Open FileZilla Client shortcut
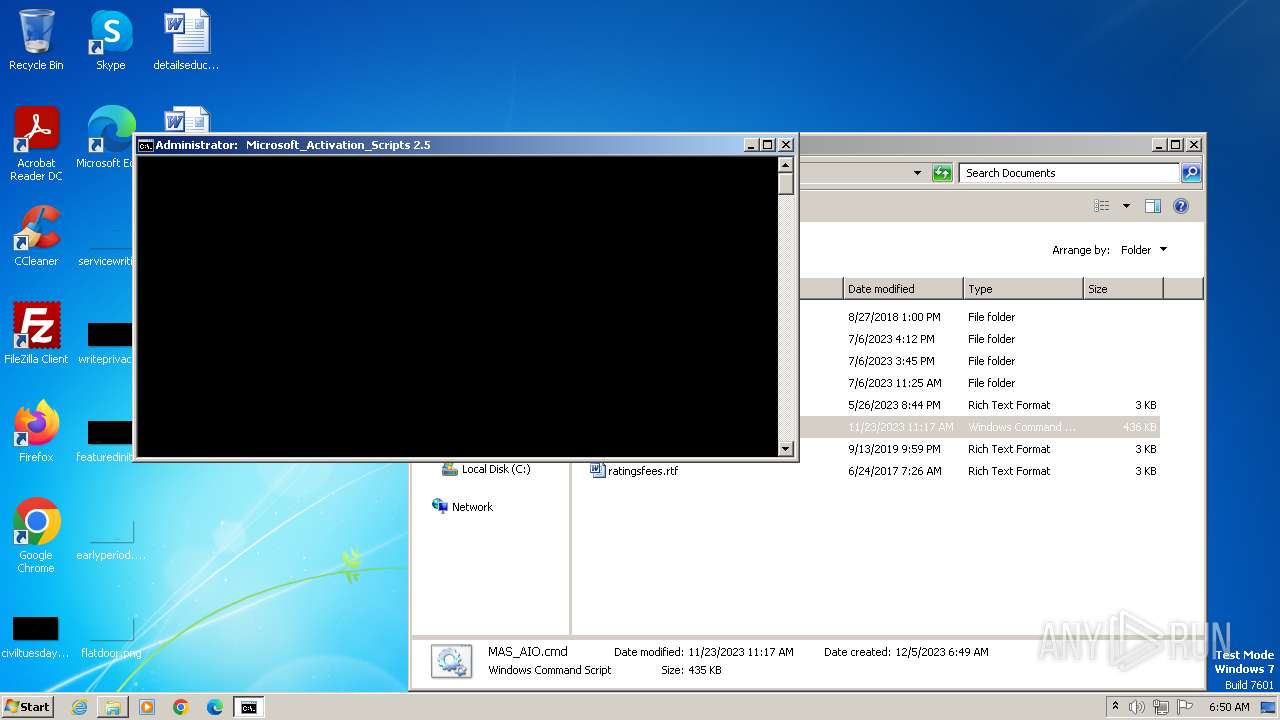 click(36, 334)
